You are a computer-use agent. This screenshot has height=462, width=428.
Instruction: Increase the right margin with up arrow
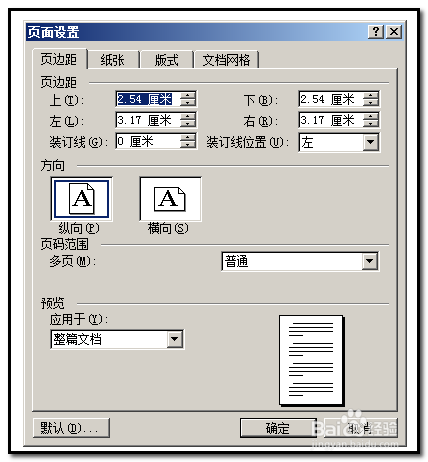click(x=371, y=117)
